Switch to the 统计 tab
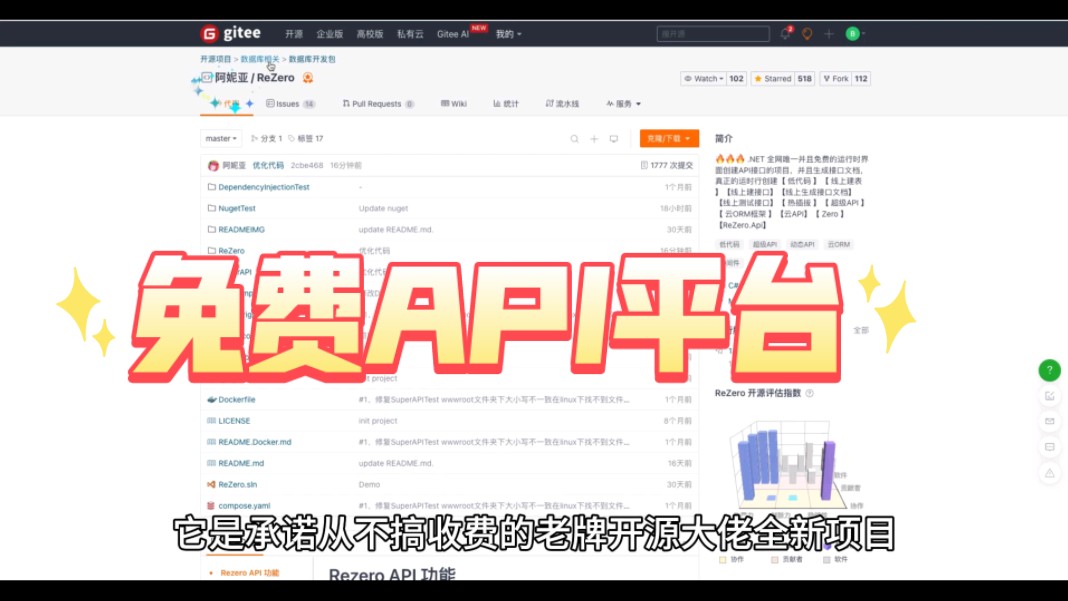1068x601 pixels. tap(506, 104)
